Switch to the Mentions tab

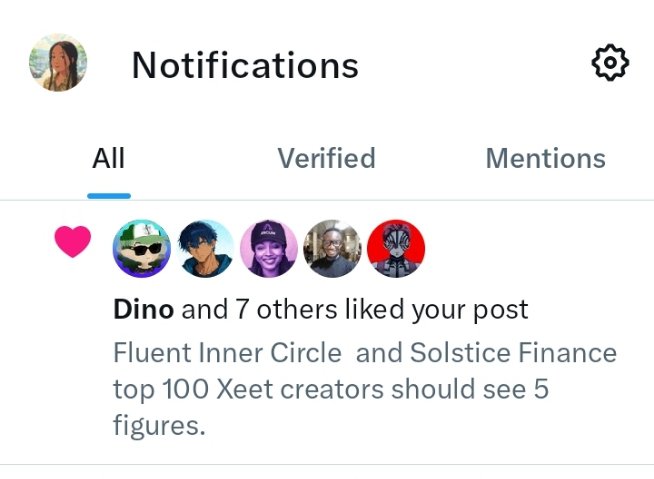click(545, 158)
